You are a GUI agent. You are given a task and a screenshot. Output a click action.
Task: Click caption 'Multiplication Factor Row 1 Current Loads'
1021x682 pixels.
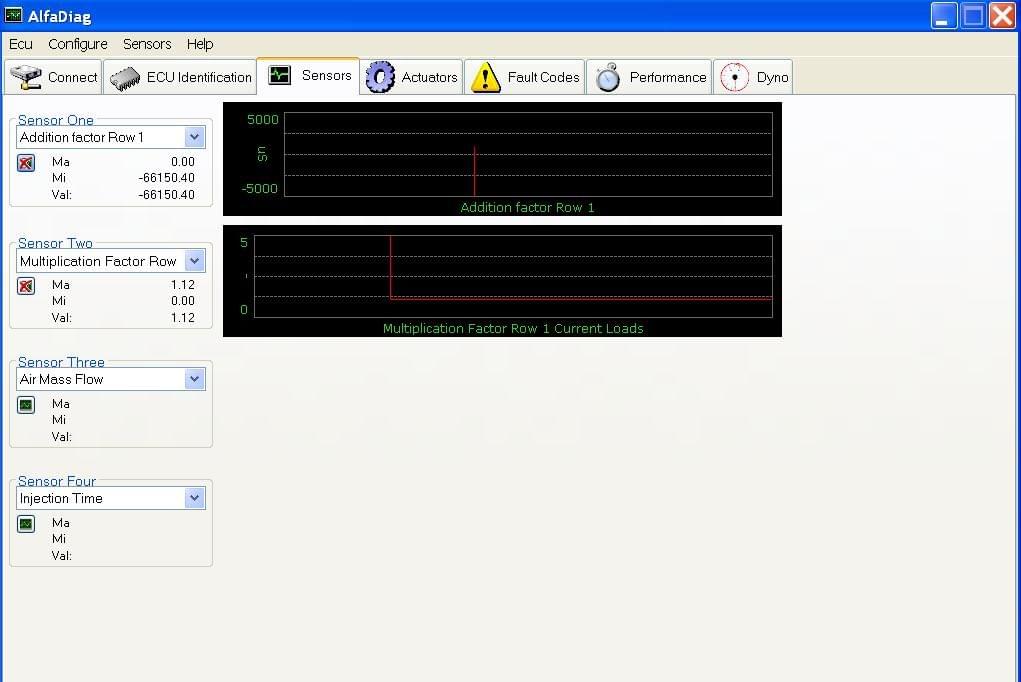[513, 329]
